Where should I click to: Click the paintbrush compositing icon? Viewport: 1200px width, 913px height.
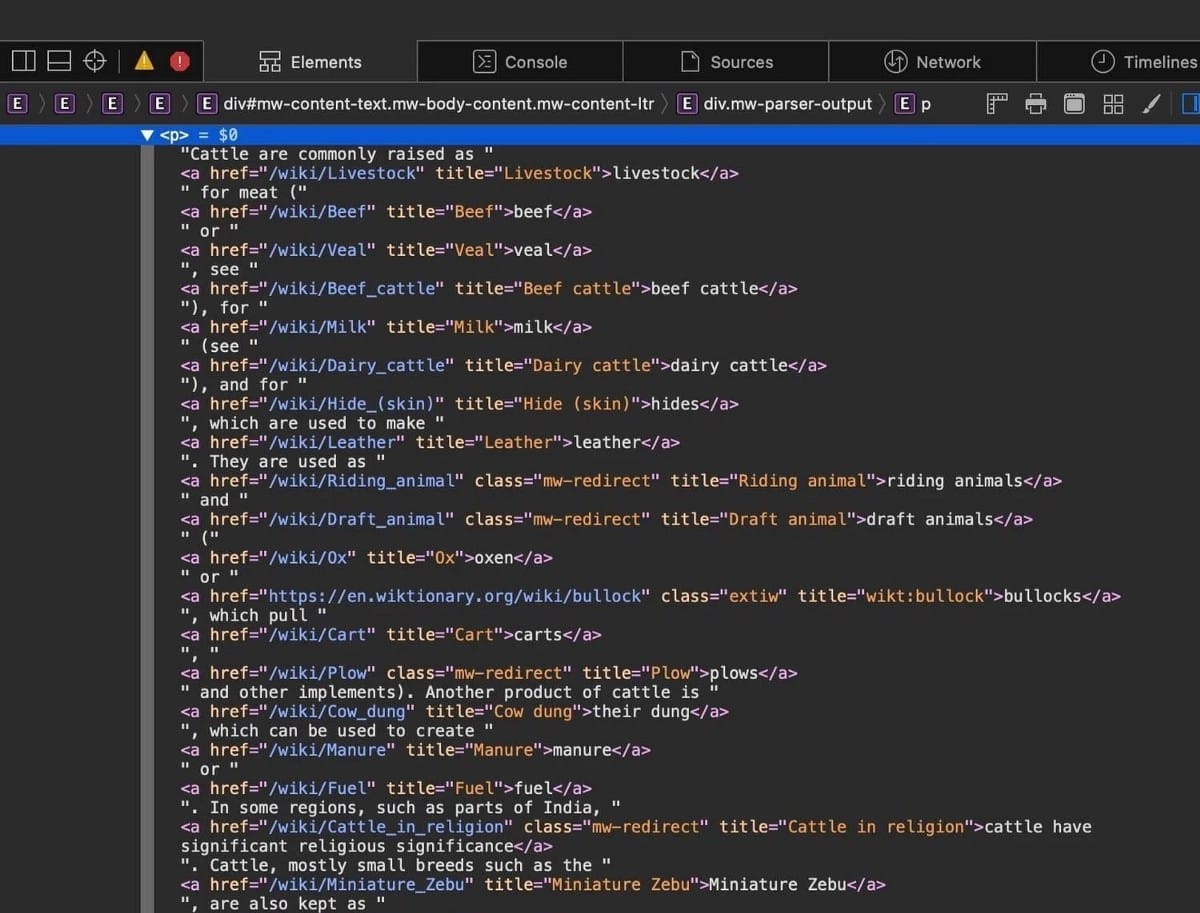[1151, 104]
